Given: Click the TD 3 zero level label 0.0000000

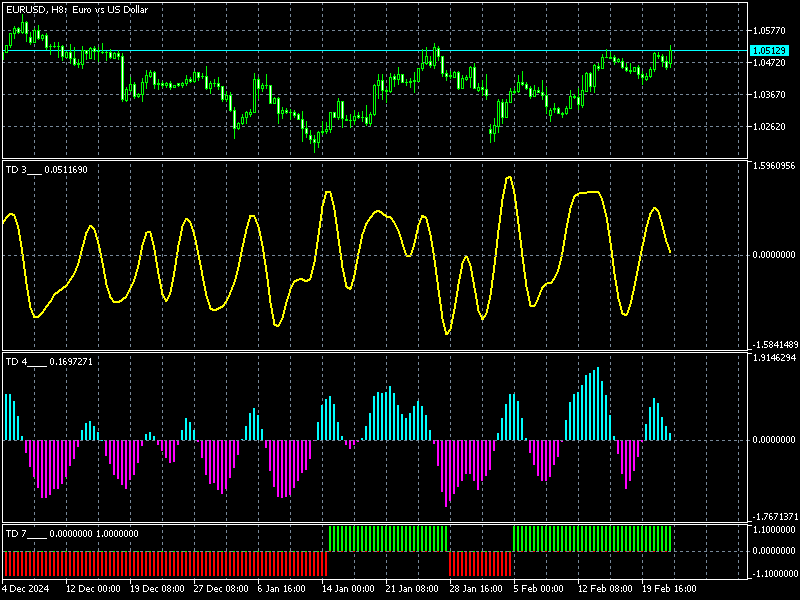Looking at the screenshot, I should [774, 255].
